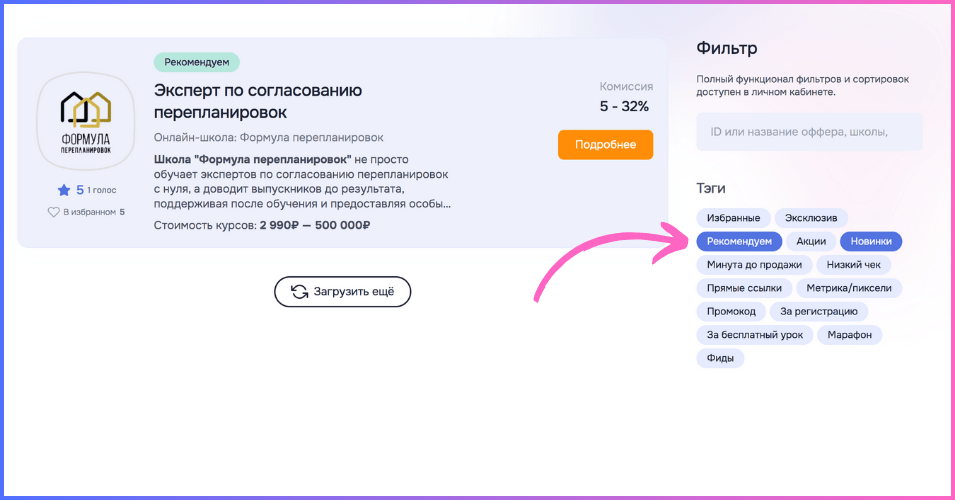Viewport: 955px width, 500px height.
Task: Select the Промокод tag
Action: pos(731,311)
